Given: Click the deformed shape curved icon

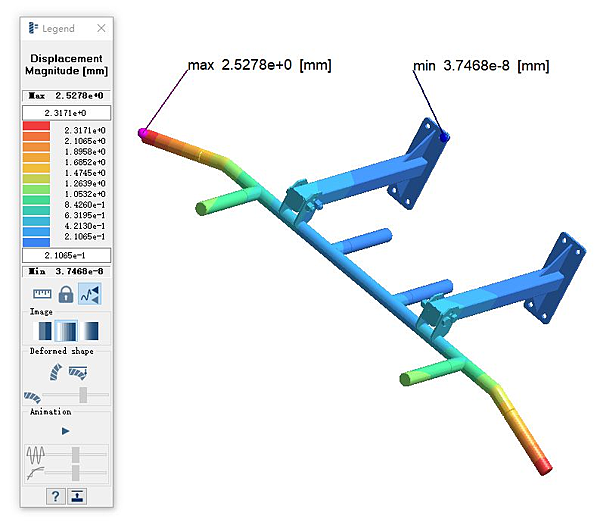Looking at the screenshot, I should (x=55, y=372).
